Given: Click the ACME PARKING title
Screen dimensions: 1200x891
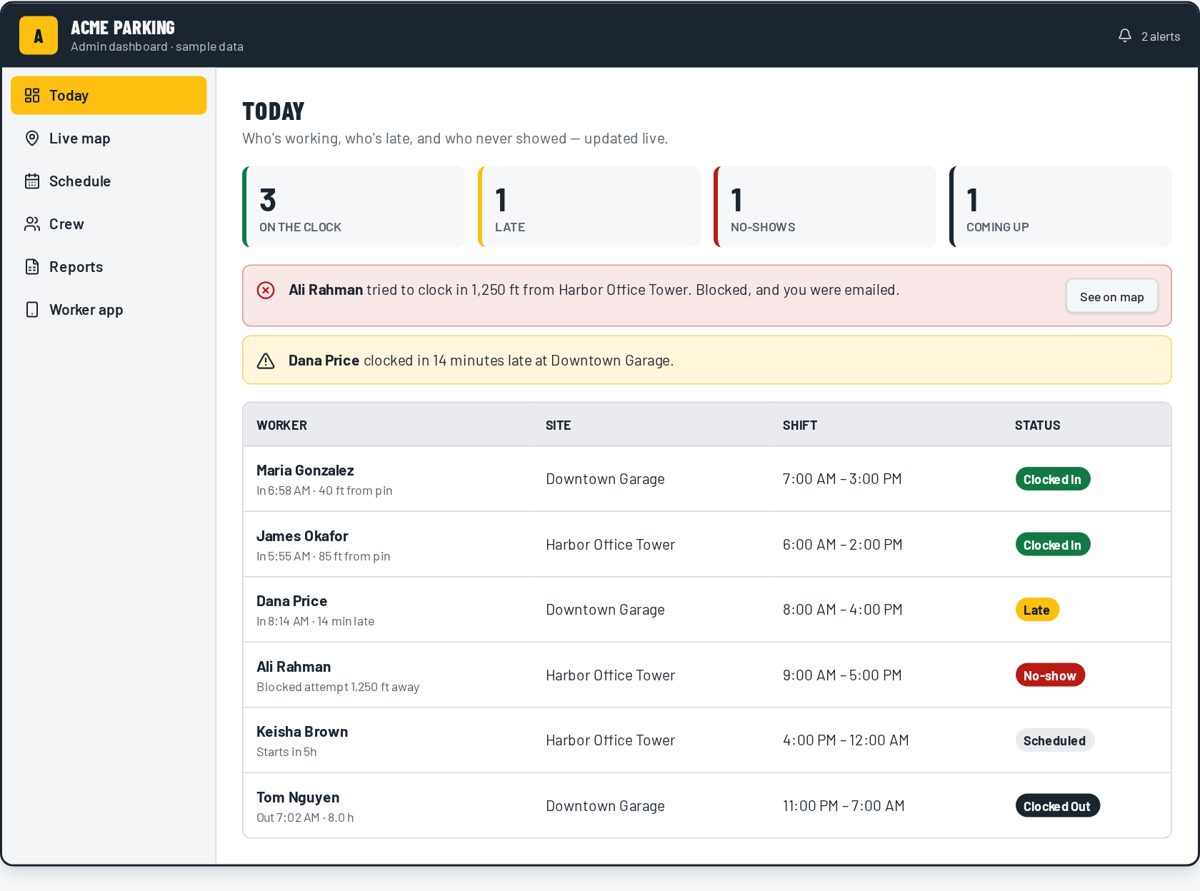Looking at the screenshot, I should click(122, 28).
